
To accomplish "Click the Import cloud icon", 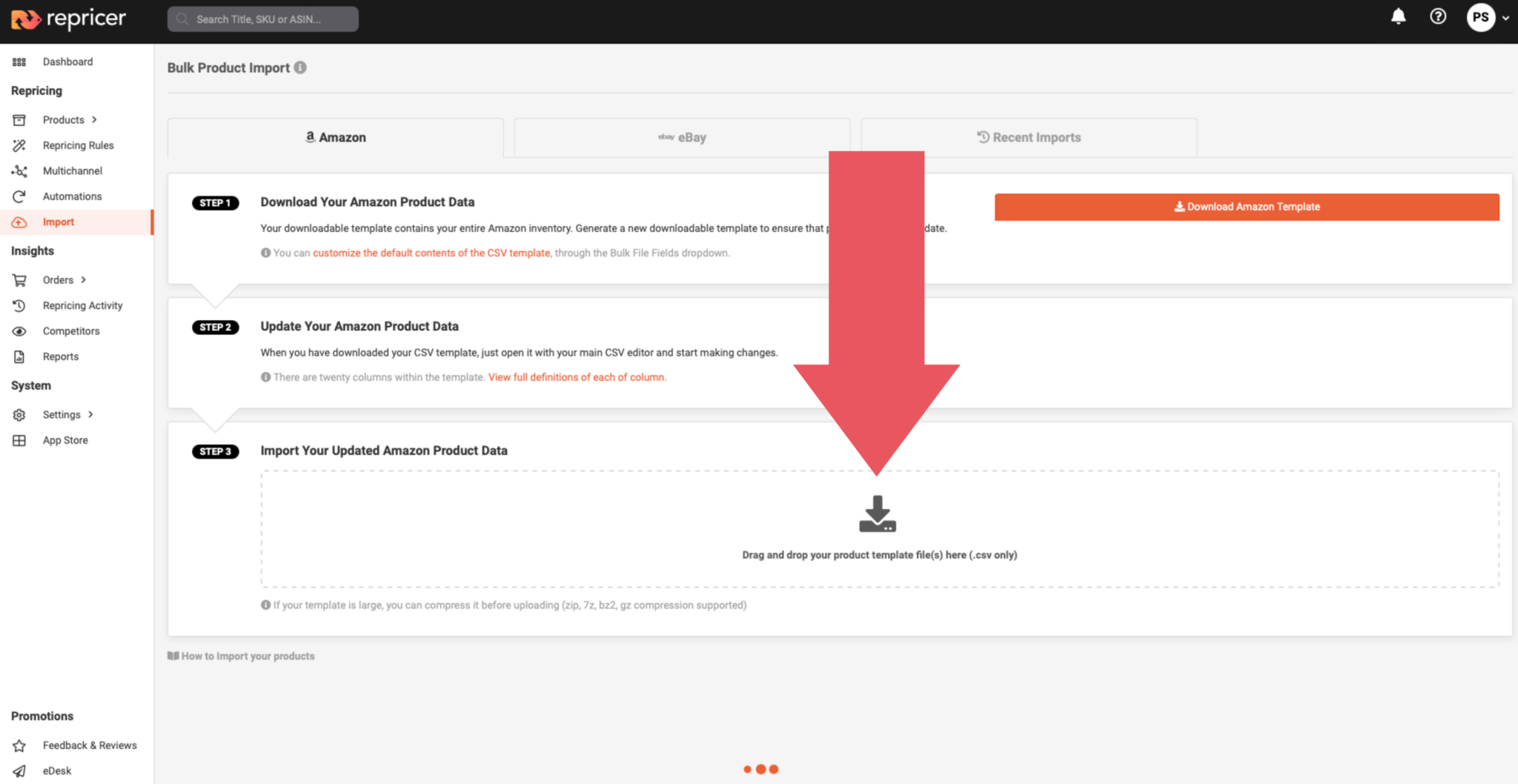I will 19,222.
